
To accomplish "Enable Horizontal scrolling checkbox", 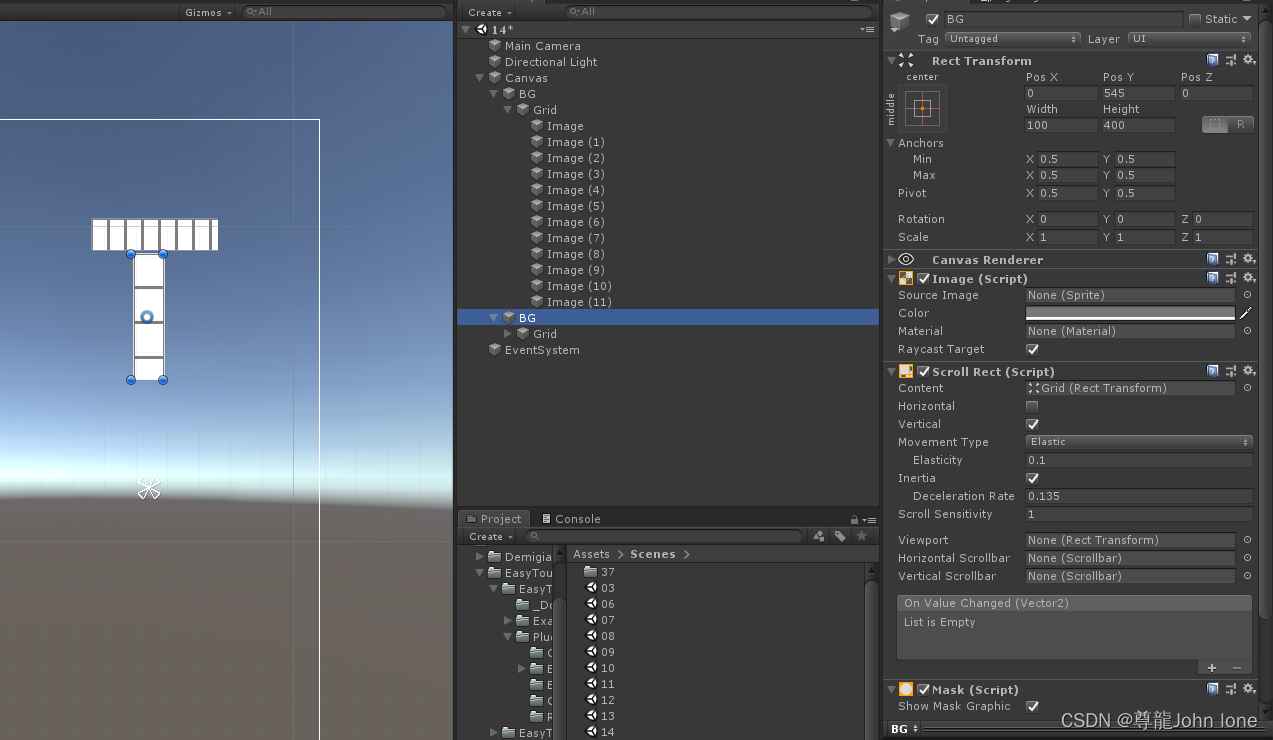I will [1032, 406].
